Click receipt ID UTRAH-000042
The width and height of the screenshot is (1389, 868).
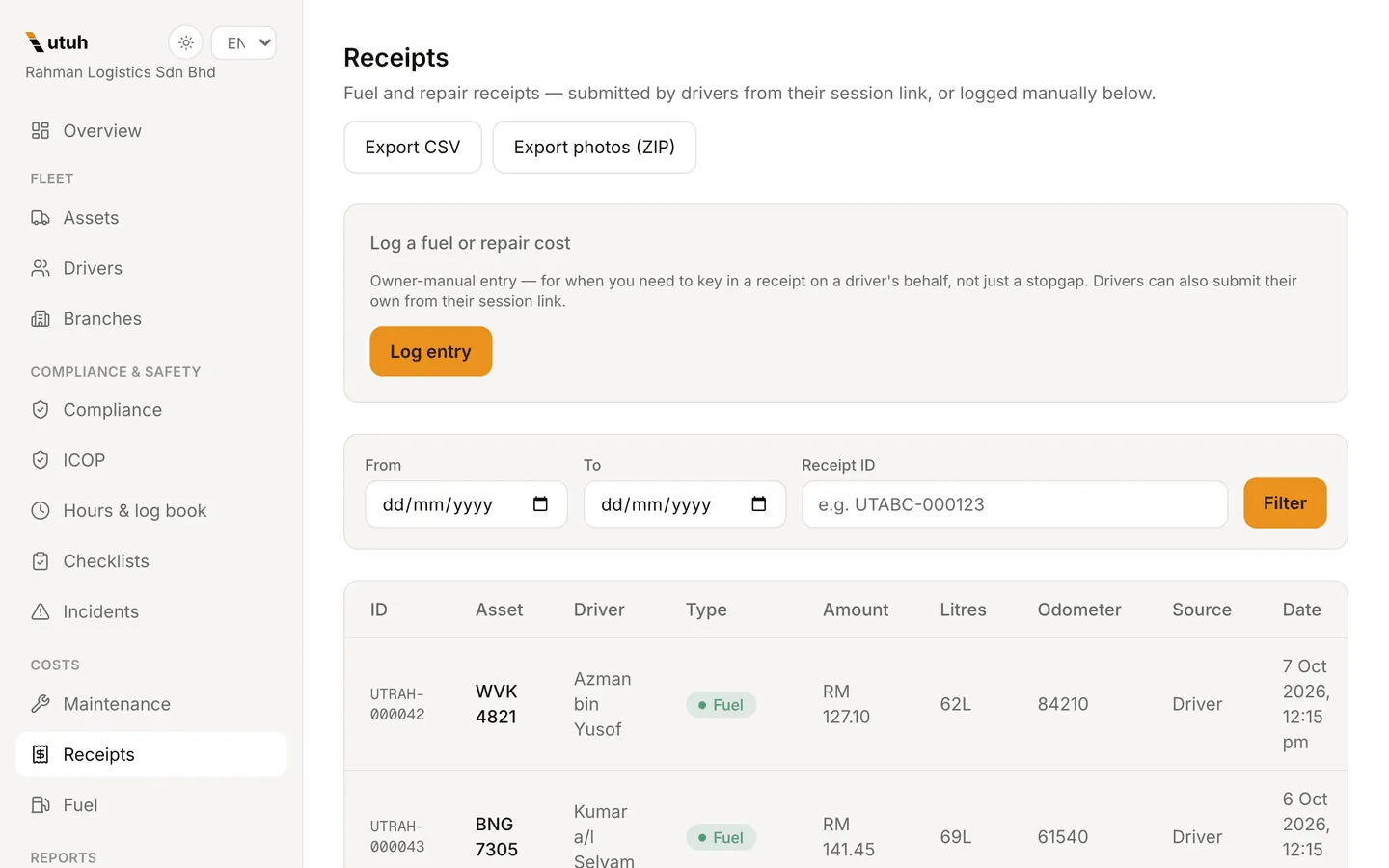click(x=397, y=704)
